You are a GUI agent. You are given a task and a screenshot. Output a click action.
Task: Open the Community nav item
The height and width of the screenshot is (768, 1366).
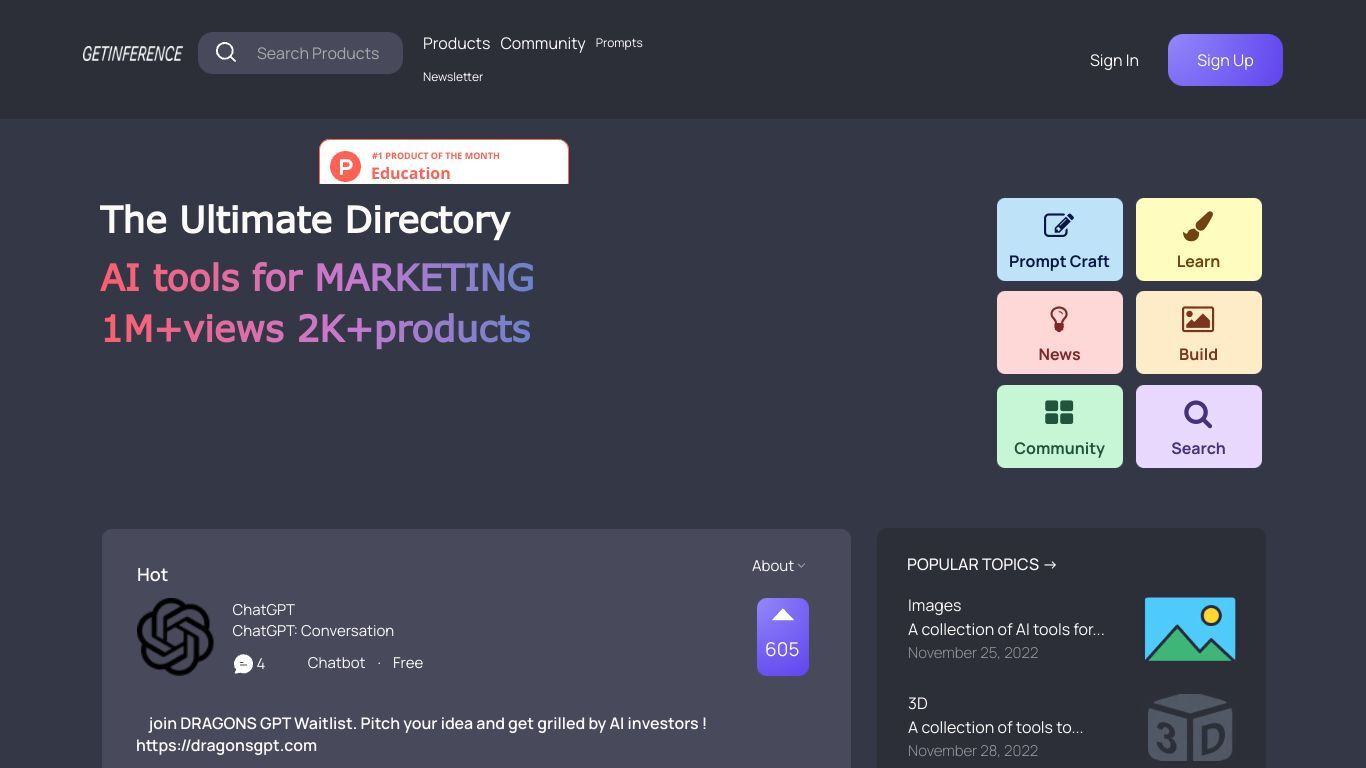pos(543,43)
